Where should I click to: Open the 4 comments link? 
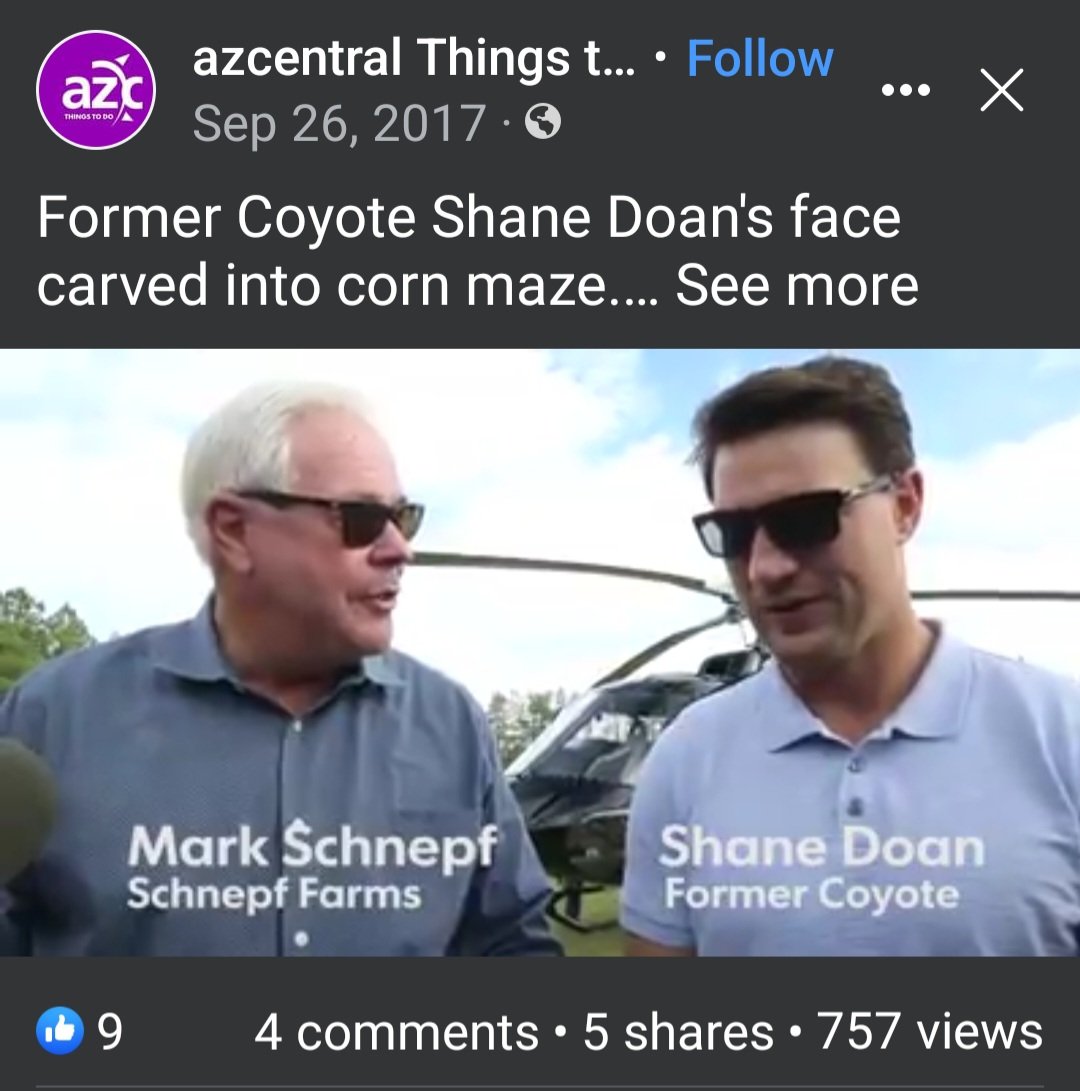coord(396,1032)
